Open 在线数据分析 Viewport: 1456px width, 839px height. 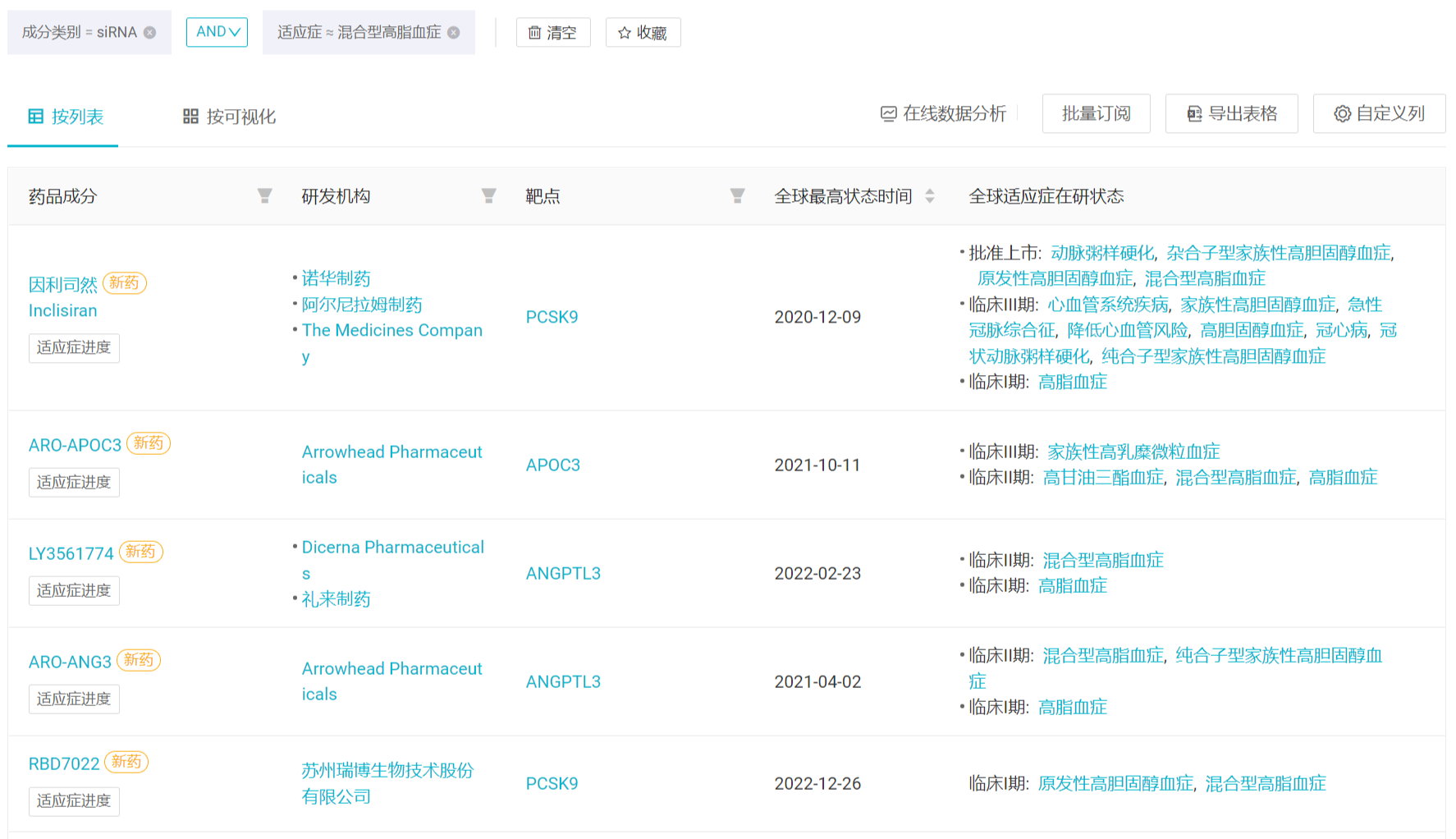(x=943, y=114)
